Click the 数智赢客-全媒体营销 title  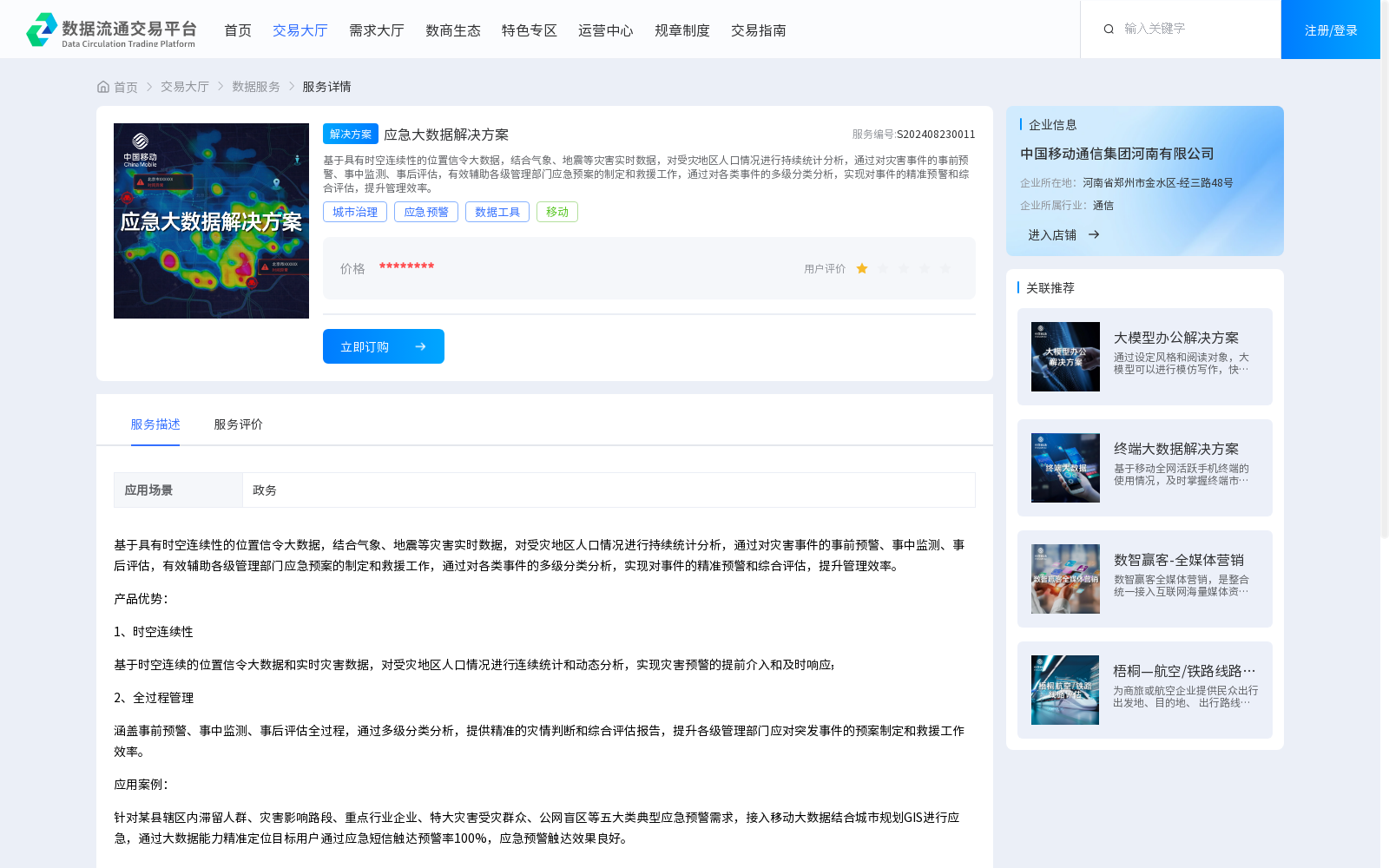click(1179, 560)
